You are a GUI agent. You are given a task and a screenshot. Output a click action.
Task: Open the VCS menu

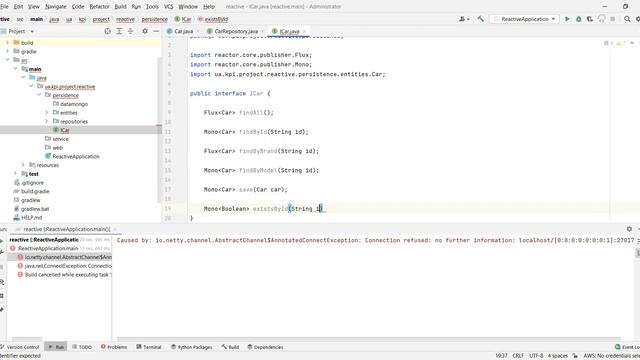[x=169, y=7]
